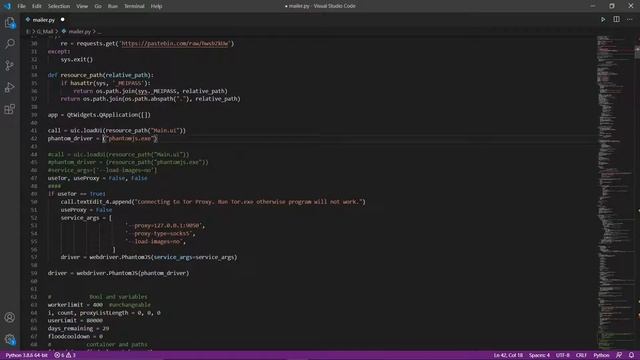This screenshot has width=640, height=360.
Task: Click 'useTor, useProxy = False, False' line
Action: pos(98,178)
